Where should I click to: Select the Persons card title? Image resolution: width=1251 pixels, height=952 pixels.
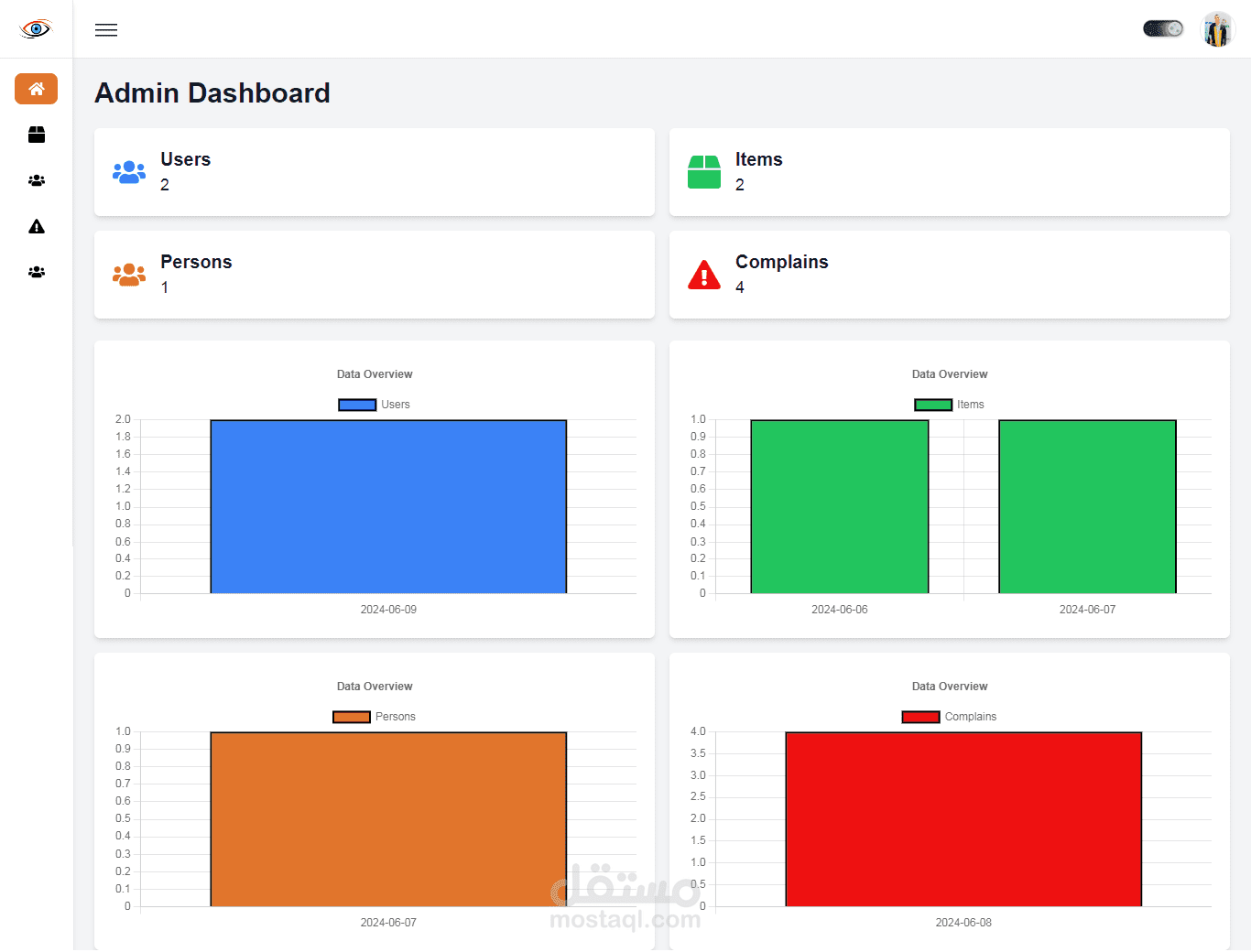click(x=196, y=262)
